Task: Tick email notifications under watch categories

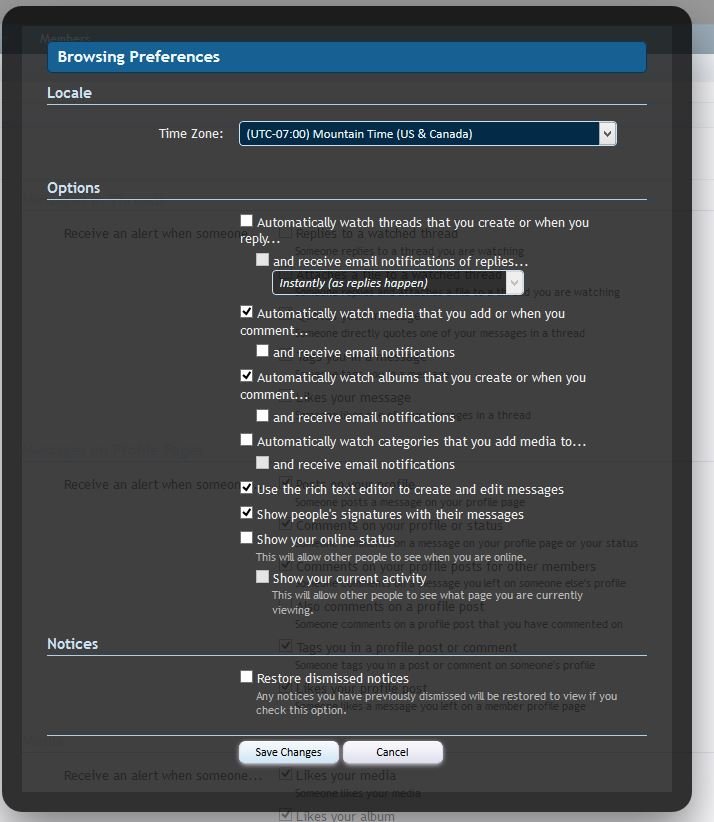Action: pyautogui.click(x=263, y=463)
